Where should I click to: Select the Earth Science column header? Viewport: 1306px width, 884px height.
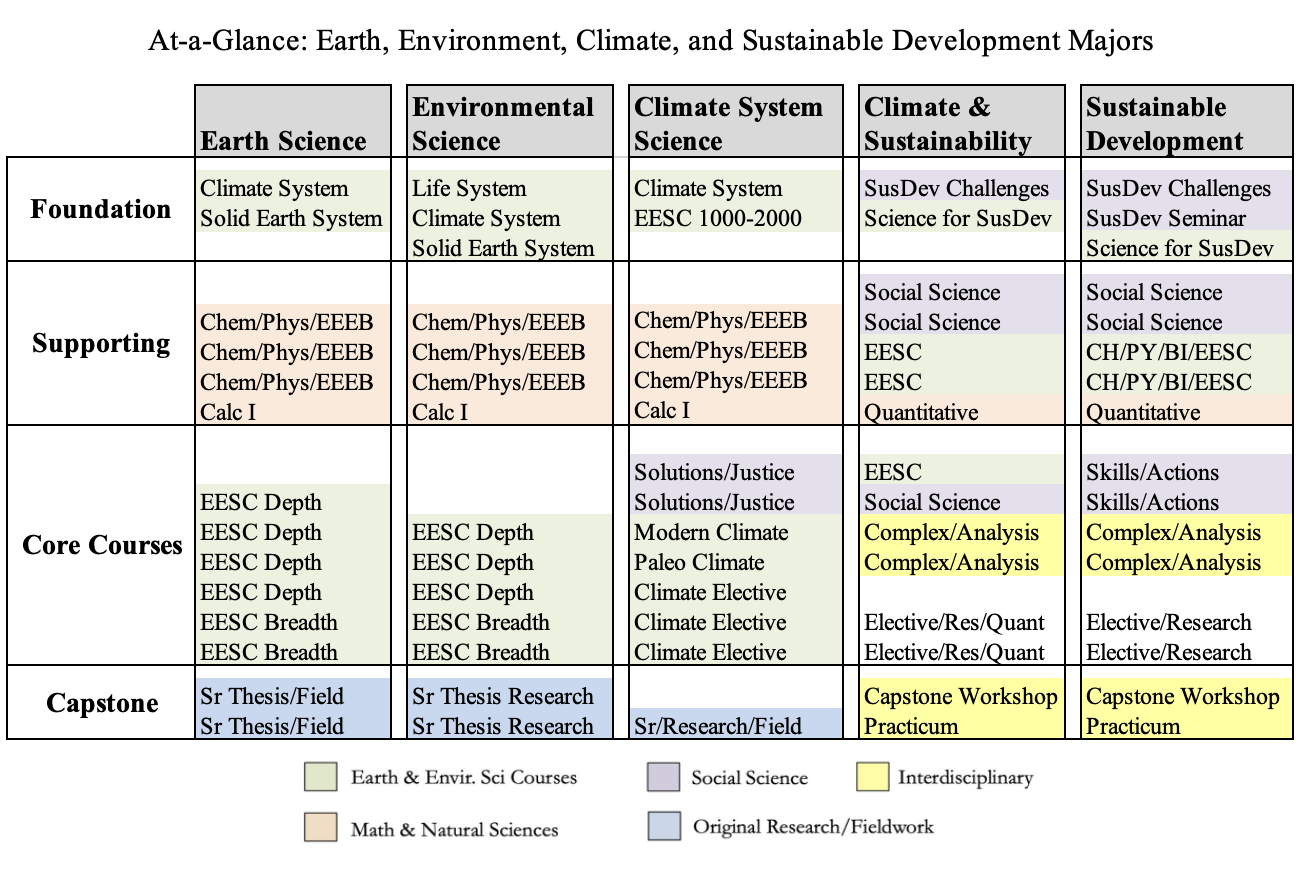pyautogui.click(x=284, y=141)
